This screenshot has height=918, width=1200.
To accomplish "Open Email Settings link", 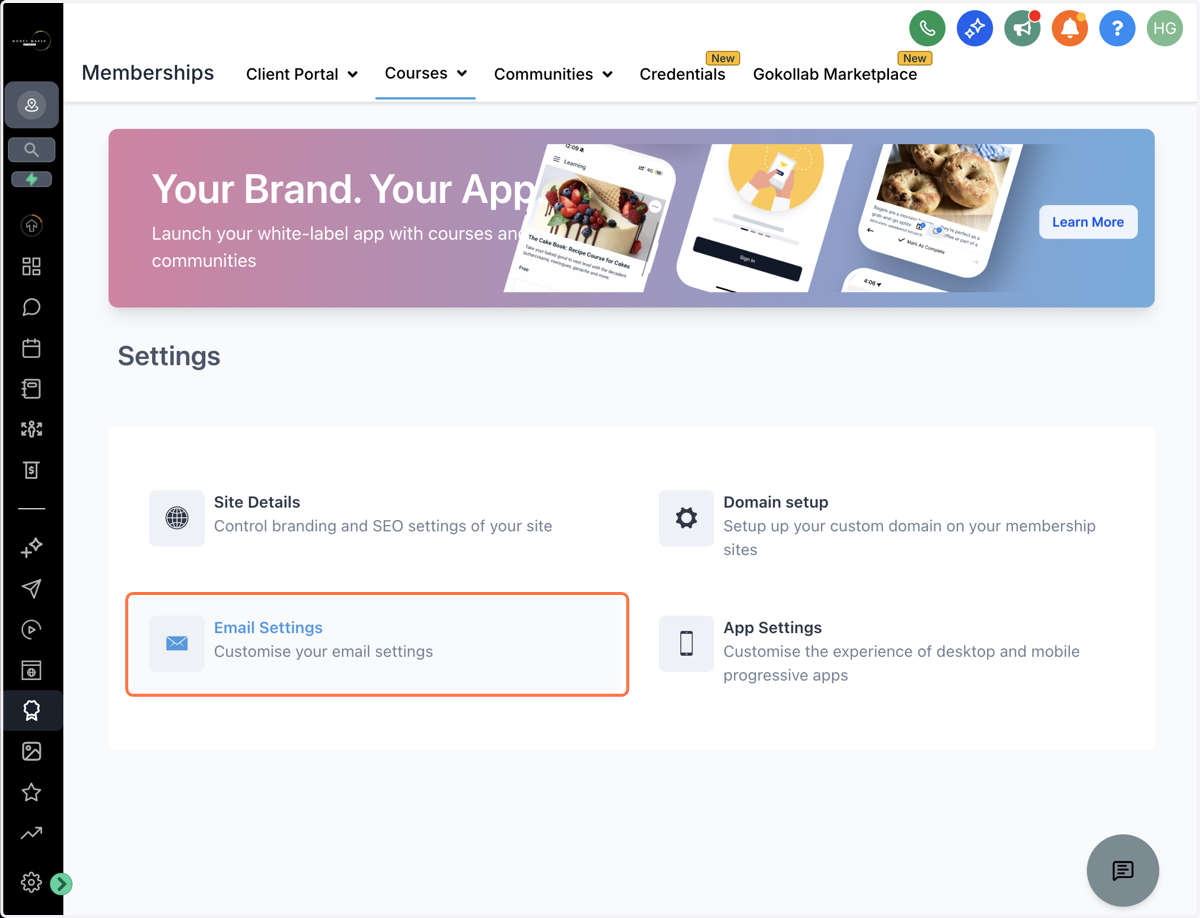I will (268, 627).
